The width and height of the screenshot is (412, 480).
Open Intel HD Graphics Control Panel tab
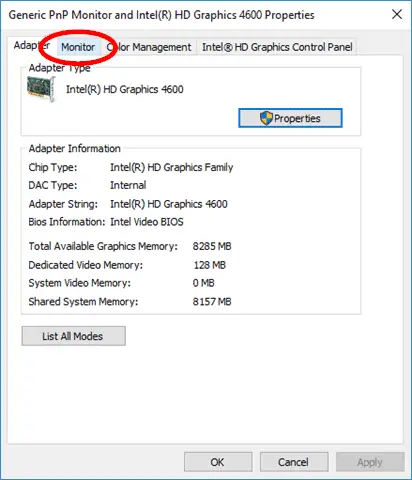coord(277,47)
